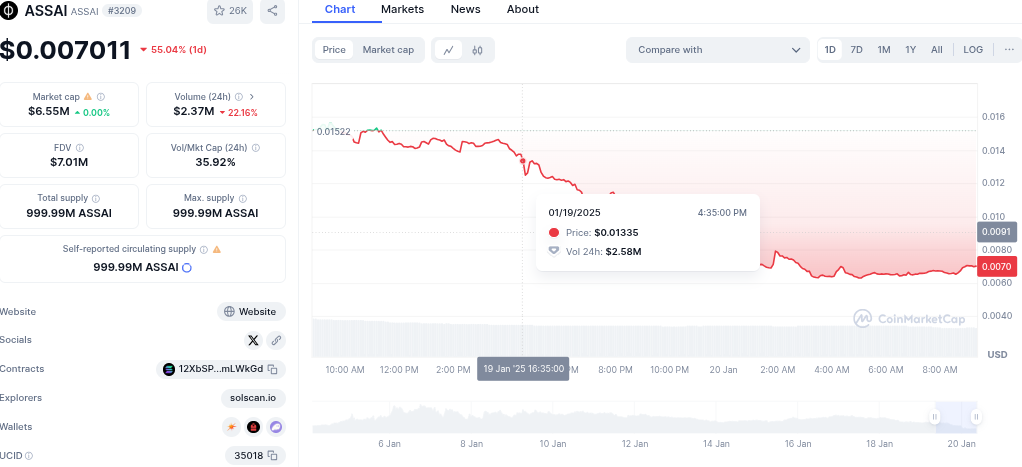The image size is (1022, 467).
Task: Add ASSAI to watchlist via star button
Action: 230,11
